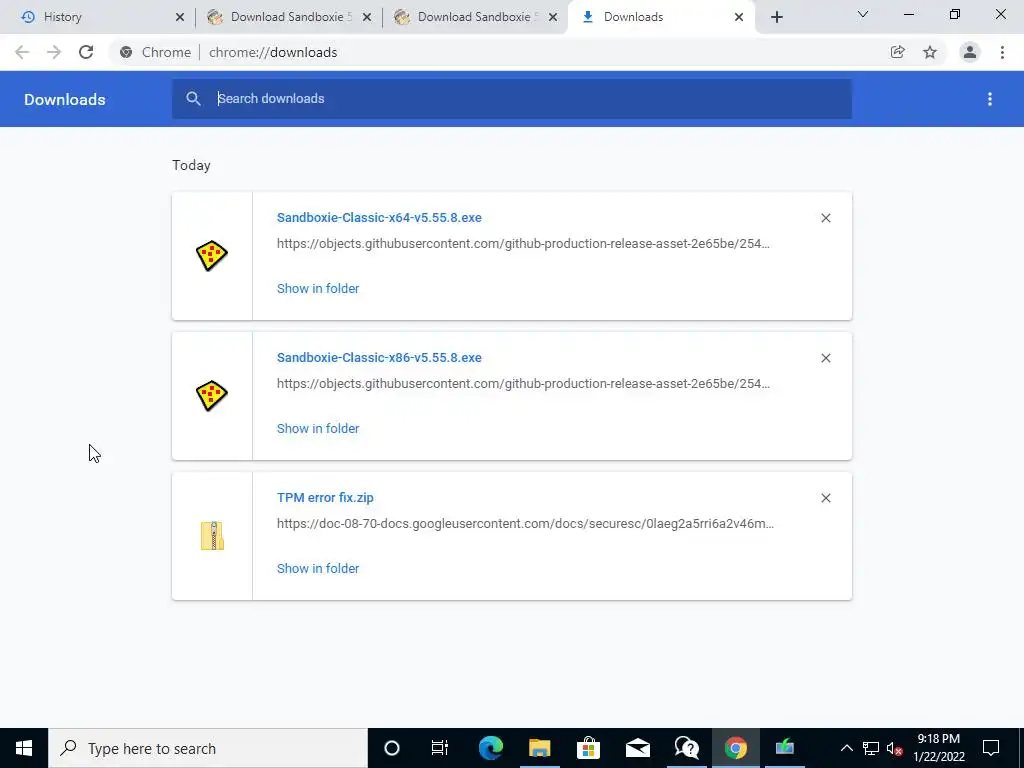Open the Get Help app on taskbar
Image resolution: width=1024 pixels, height=768 pixels.
click(x=686, y=748)
